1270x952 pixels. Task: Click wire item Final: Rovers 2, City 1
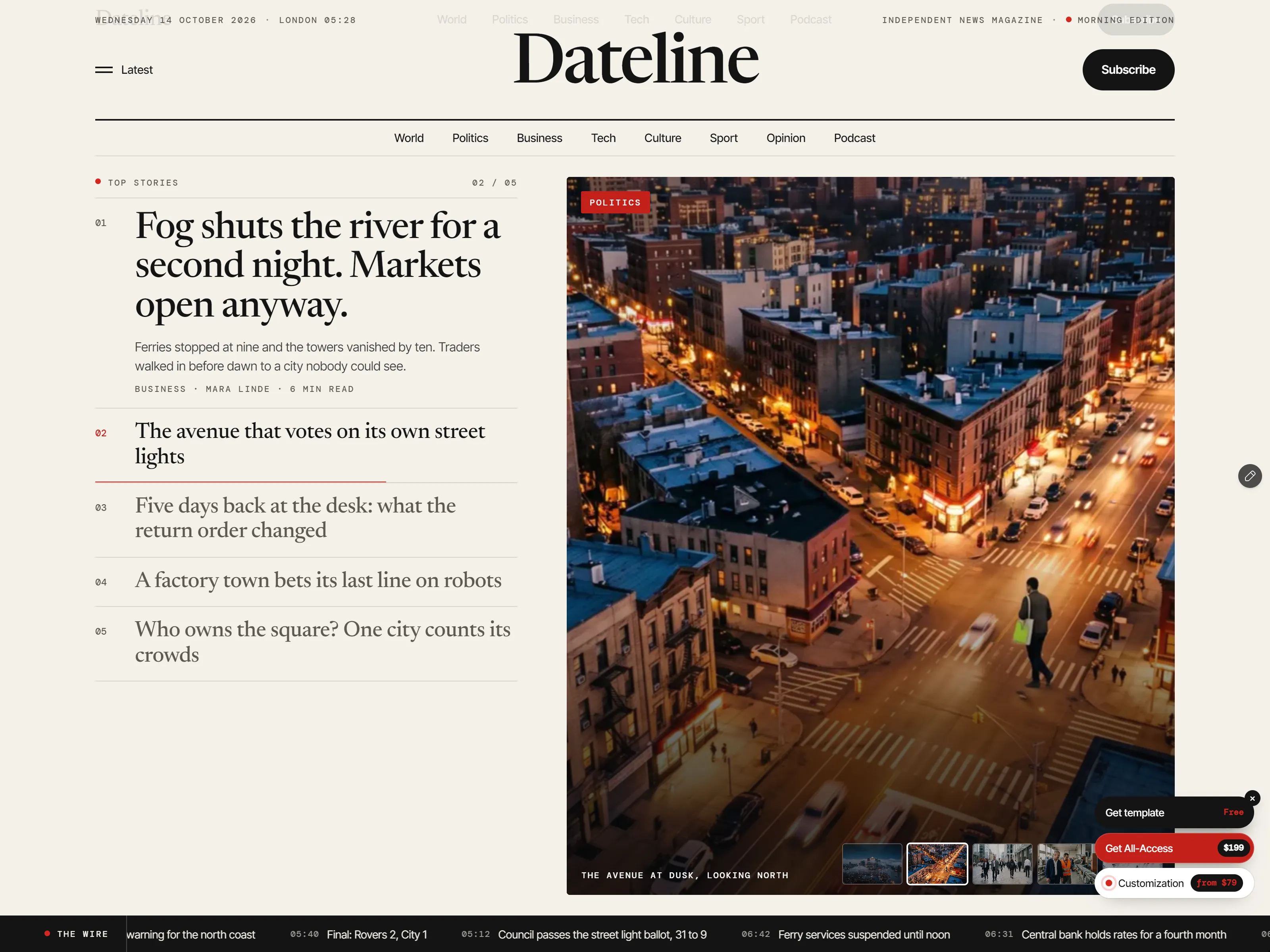(x=359, y=934)
